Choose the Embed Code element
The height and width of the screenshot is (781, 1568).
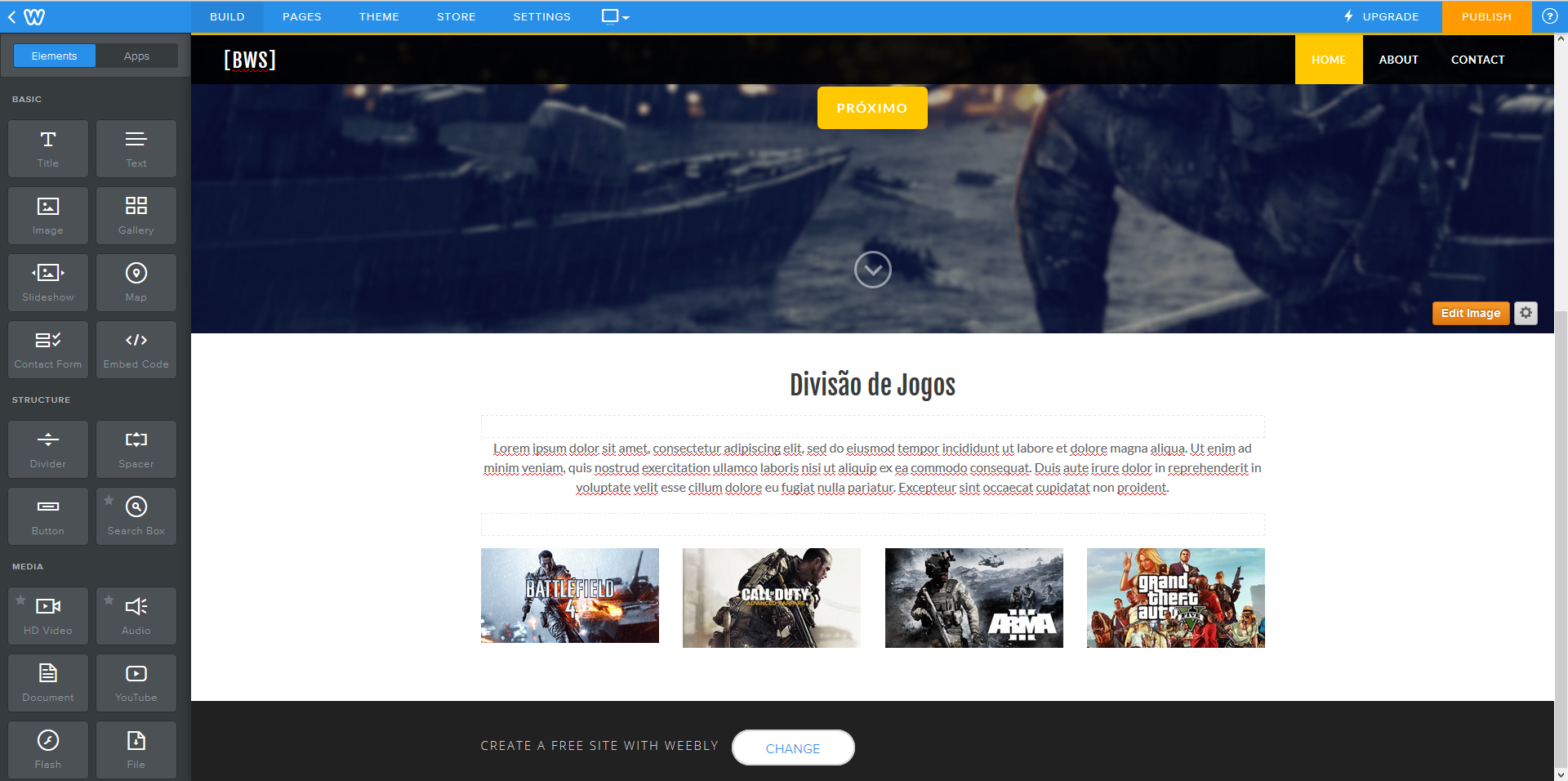click(x=136, y=350)
